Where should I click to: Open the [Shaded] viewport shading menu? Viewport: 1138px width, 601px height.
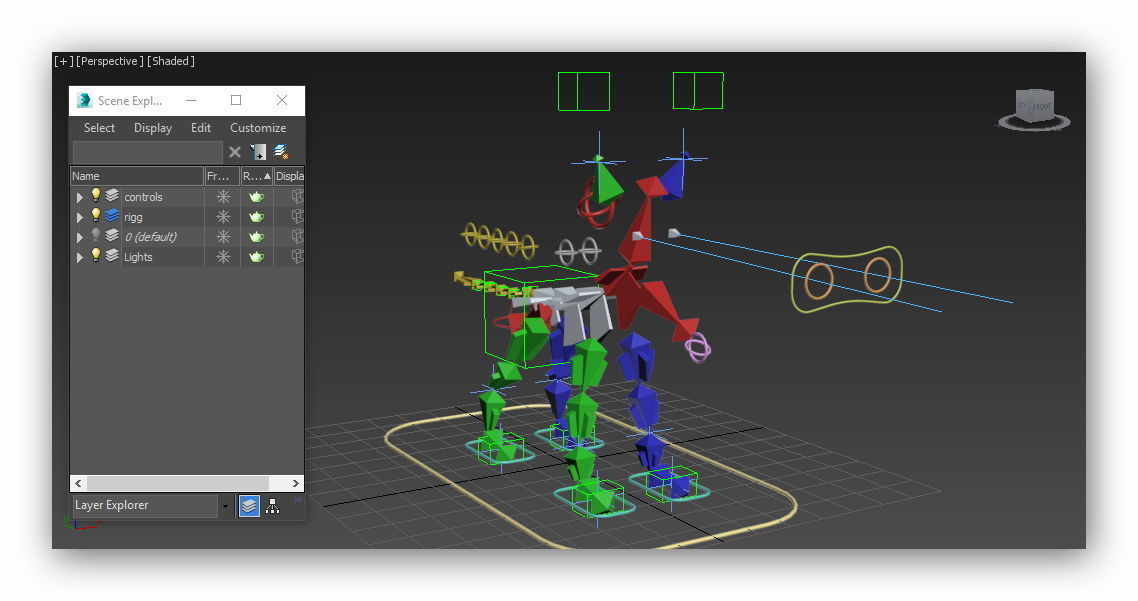[171, 61]
